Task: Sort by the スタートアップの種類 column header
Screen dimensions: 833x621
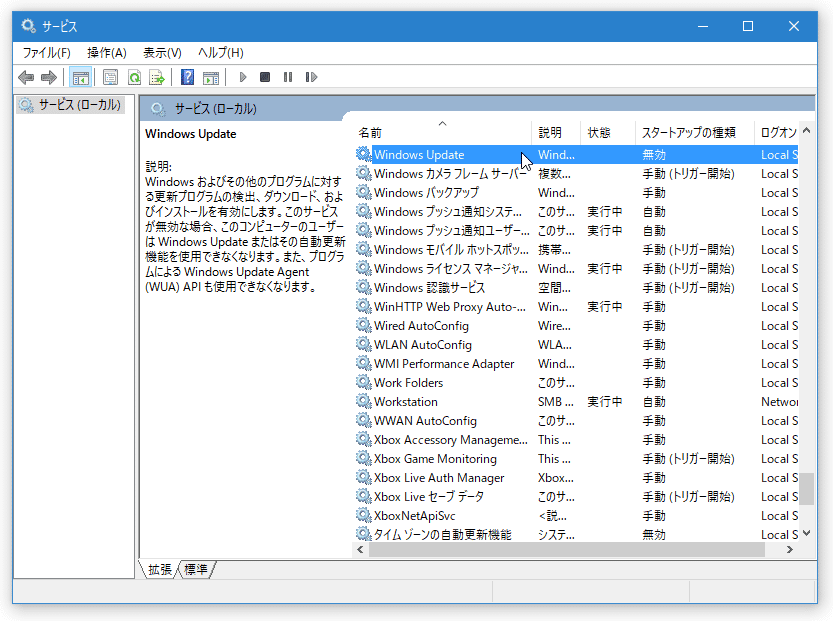Action: [695, 132]
